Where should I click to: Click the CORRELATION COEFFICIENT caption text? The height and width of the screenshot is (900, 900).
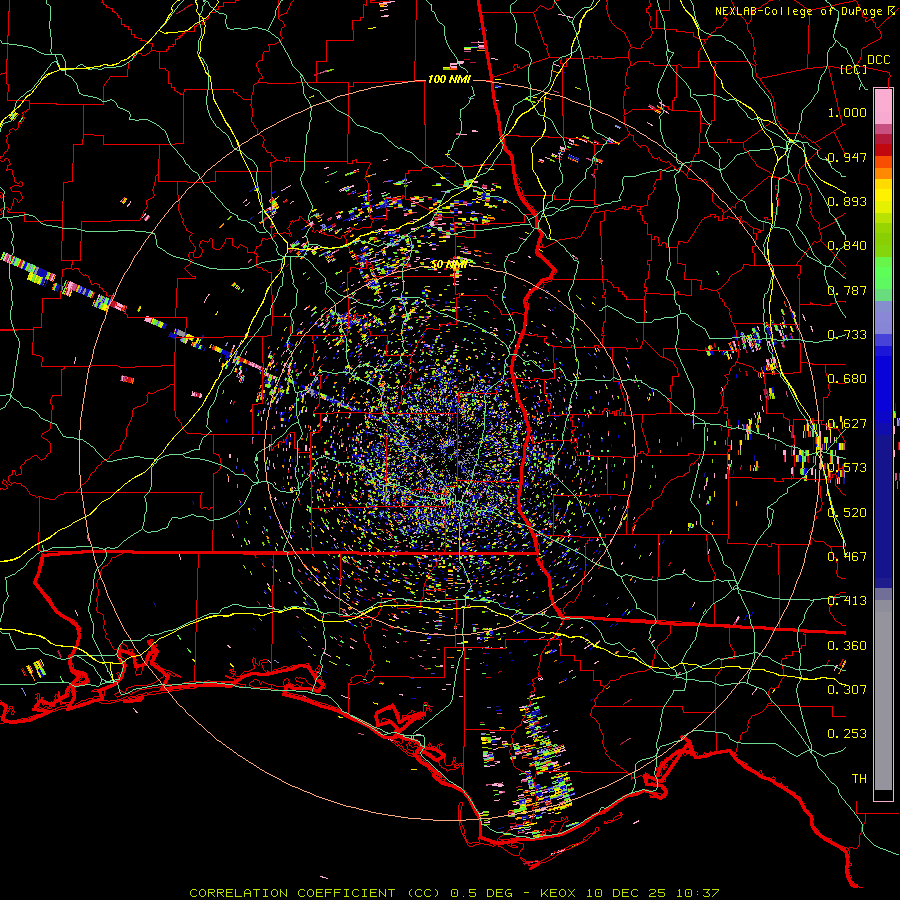point(292,893)
